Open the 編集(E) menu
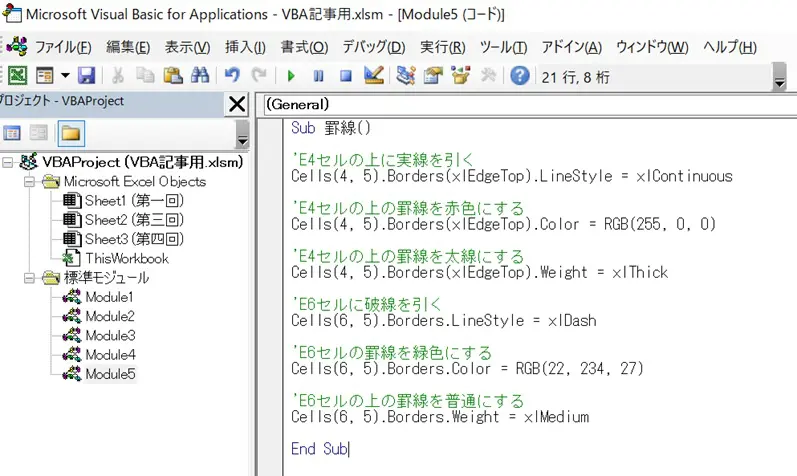Viewport: 797px width, 476px height. (x=128, y=47)
